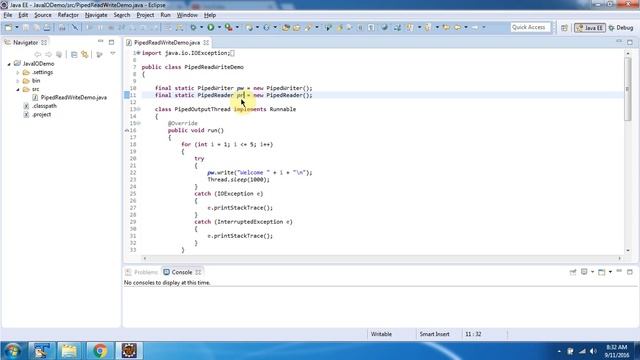The height and width of the screenshot is (360, 640).
Task: Click the Search flashlight toolbar icon
Action: pyautogui.click(x=308, y=27)
